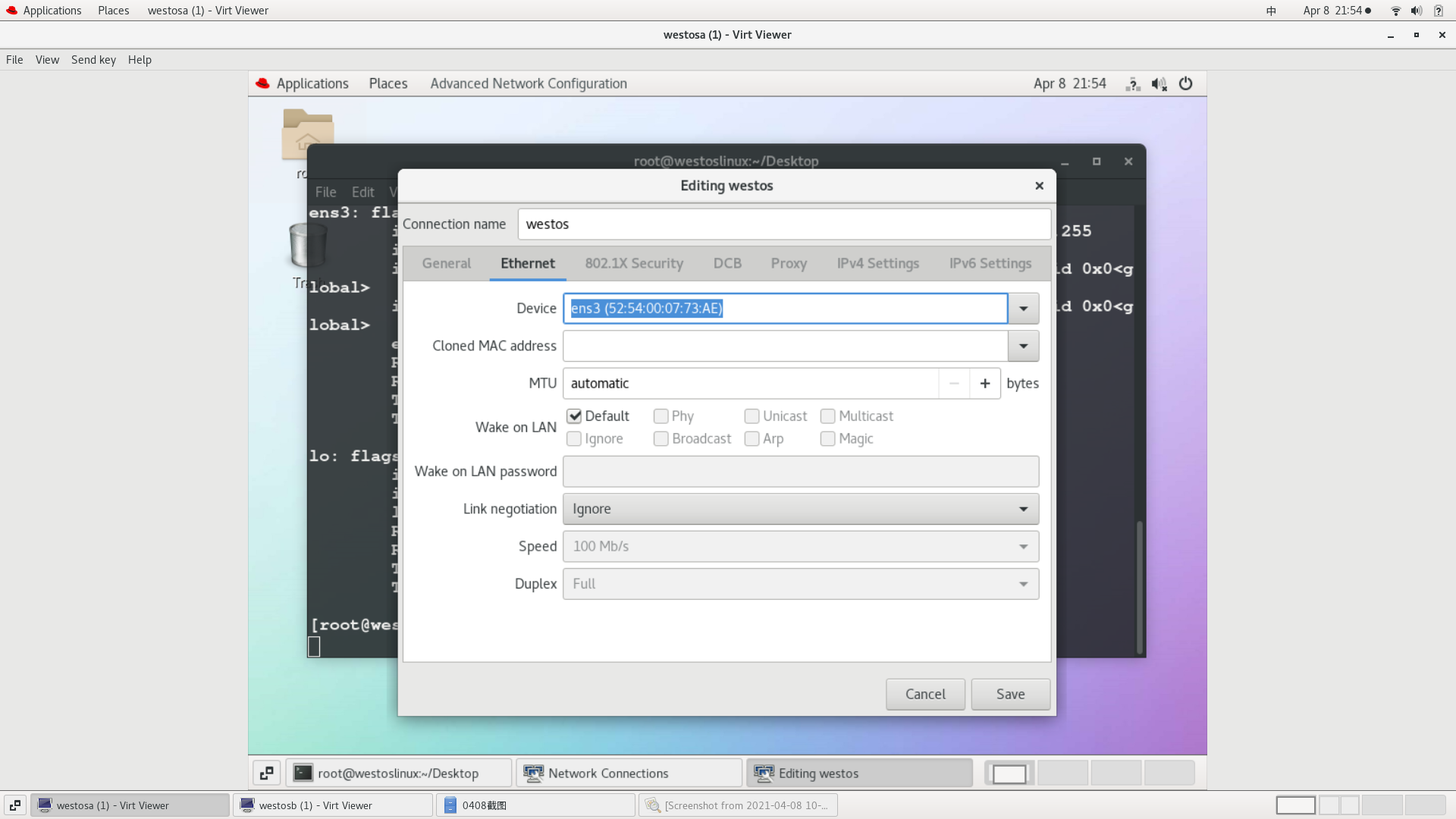Expand the Cloned MAC address dropdown arrow
Image resolution: width=1456 pixels, height=819 pixels.
click(x=1024, y=346)
